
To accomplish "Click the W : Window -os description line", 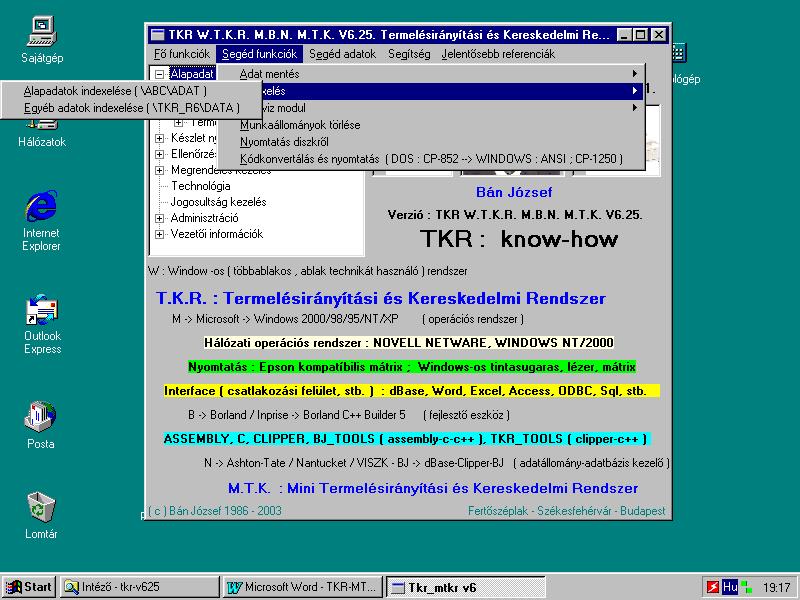I will coord(308,271).
